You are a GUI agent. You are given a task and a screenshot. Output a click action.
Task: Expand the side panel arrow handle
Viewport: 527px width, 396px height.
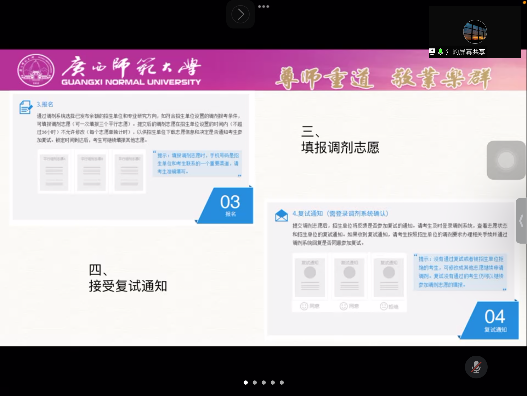(521, 221)
